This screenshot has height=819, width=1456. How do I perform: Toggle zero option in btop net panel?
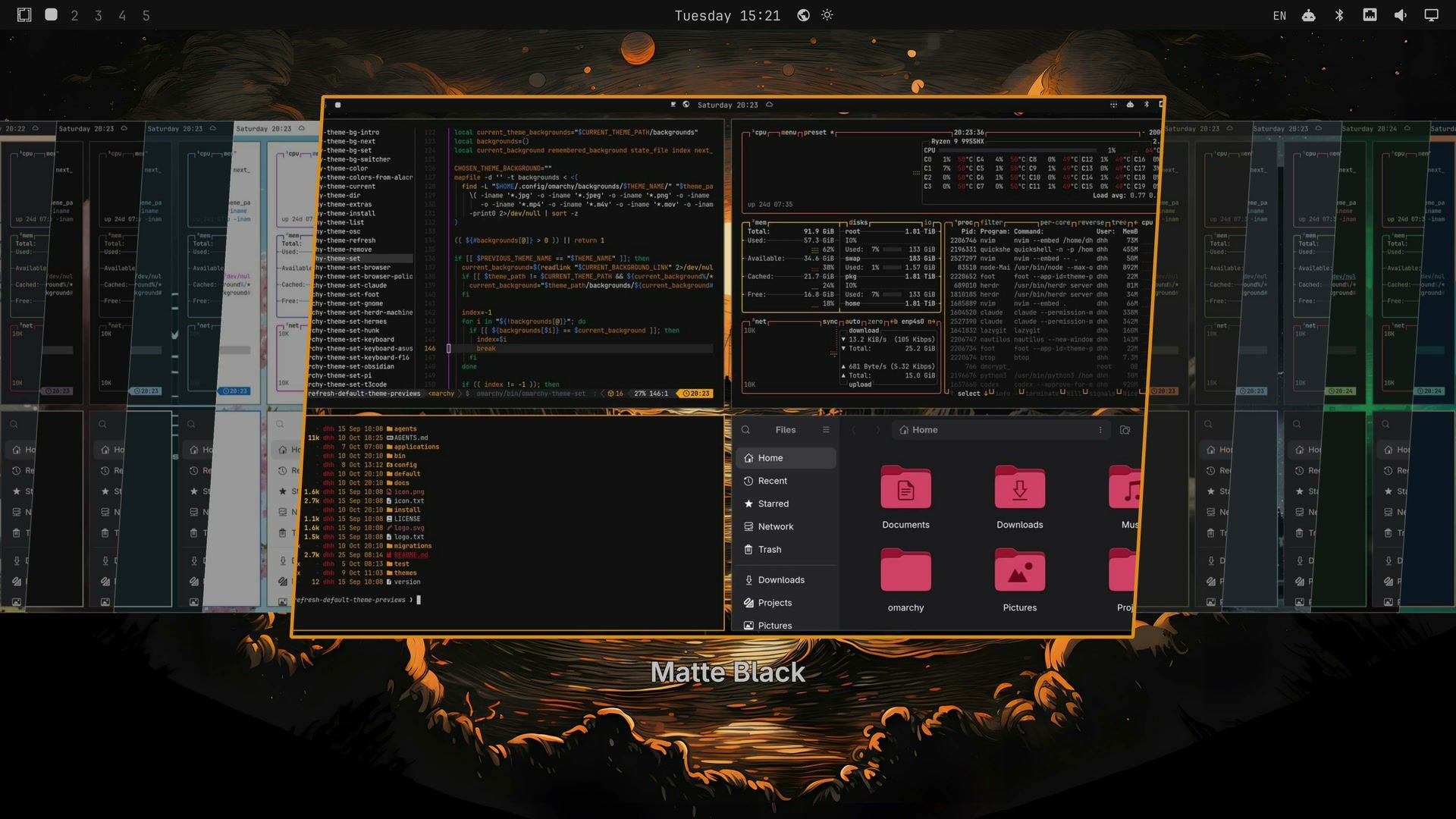point(875,322)
